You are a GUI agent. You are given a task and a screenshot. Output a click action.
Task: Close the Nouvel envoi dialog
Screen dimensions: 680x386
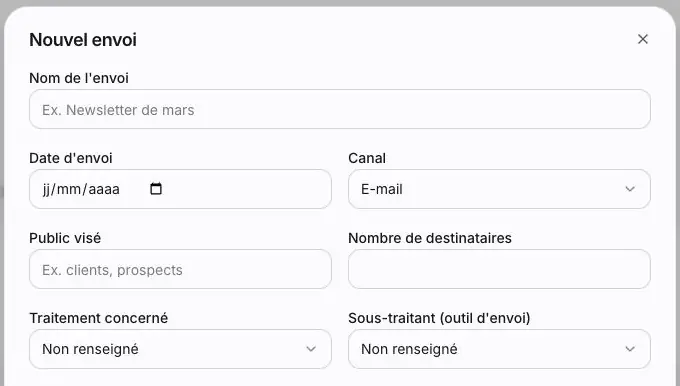[x=643, y=39]
